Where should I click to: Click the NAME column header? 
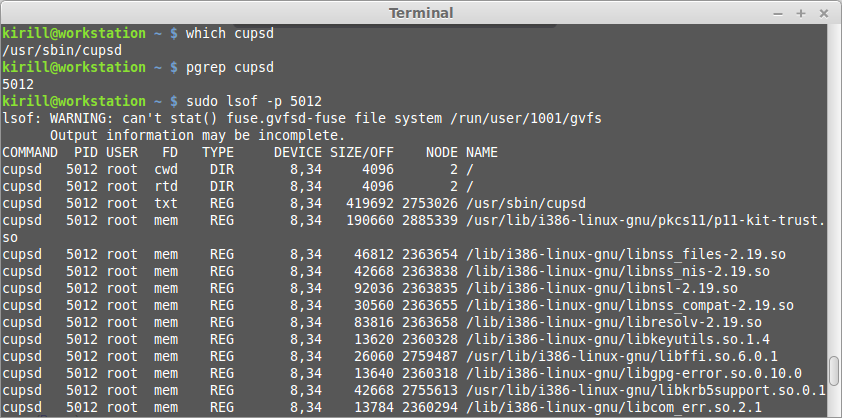pyautogui.click(x=482, y=153)
